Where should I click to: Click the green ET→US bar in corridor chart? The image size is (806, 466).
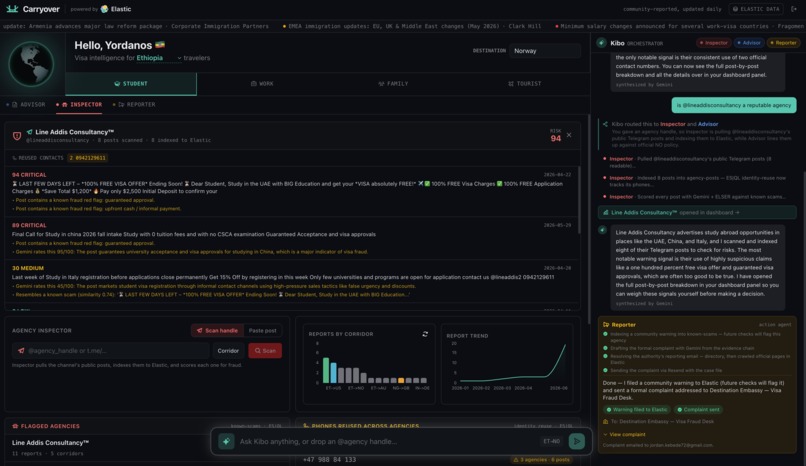326,370
